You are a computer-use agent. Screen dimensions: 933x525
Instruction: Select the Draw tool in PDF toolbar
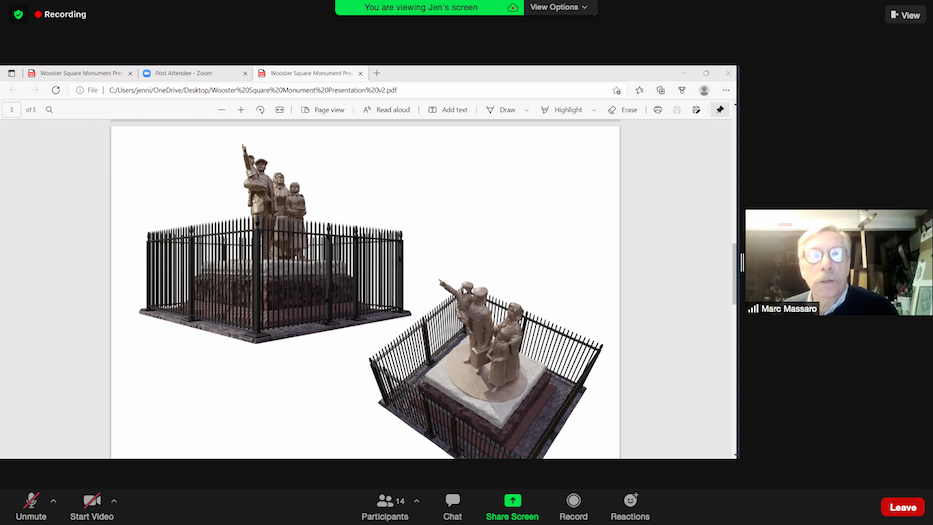[x=501, y=110]
